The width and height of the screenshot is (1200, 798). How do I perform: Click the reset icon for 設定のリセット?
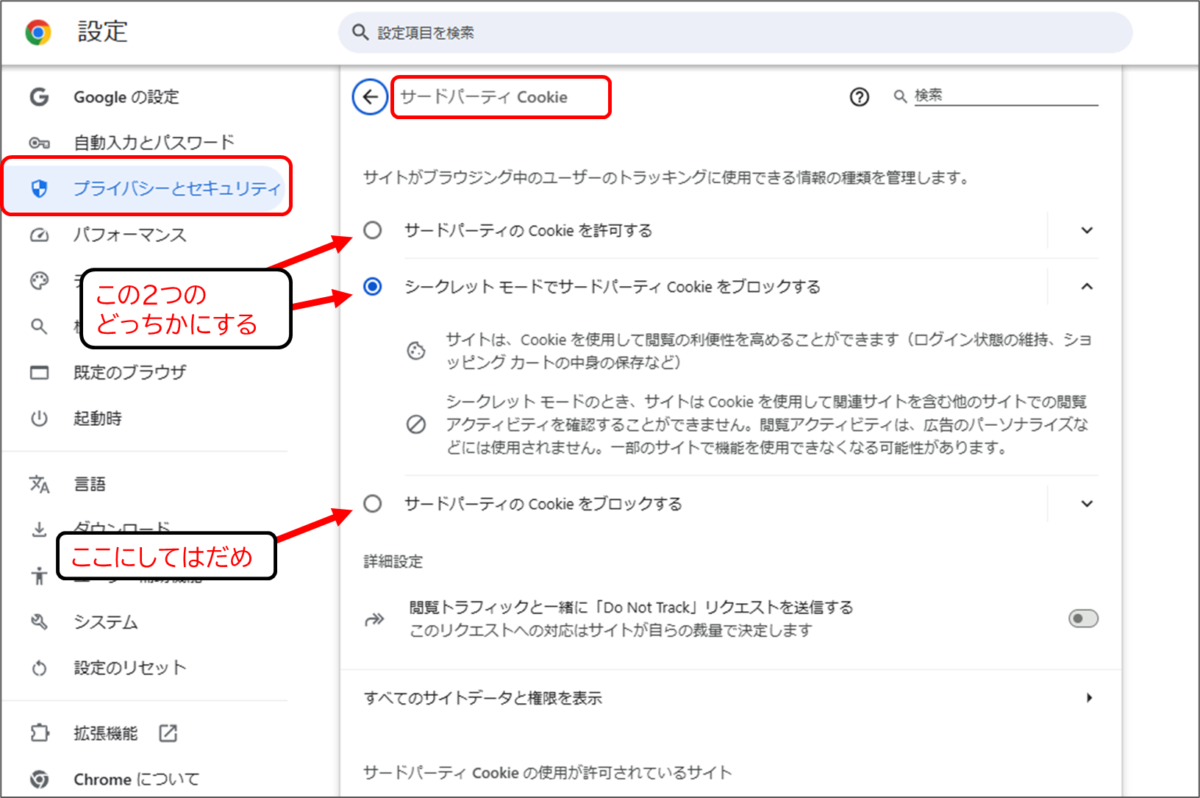39,668
